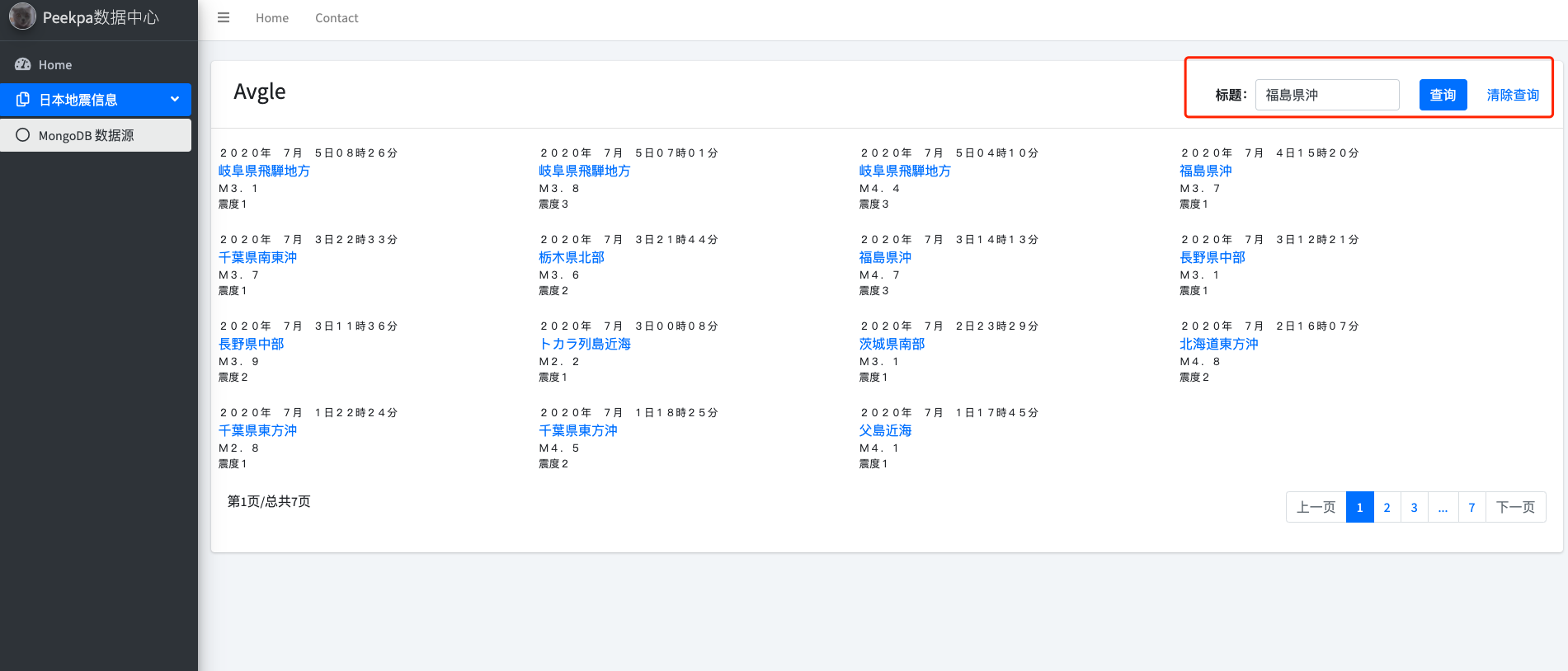Open the 父島近海 earthquake link

pyautogui.click(x=885, y=430)
